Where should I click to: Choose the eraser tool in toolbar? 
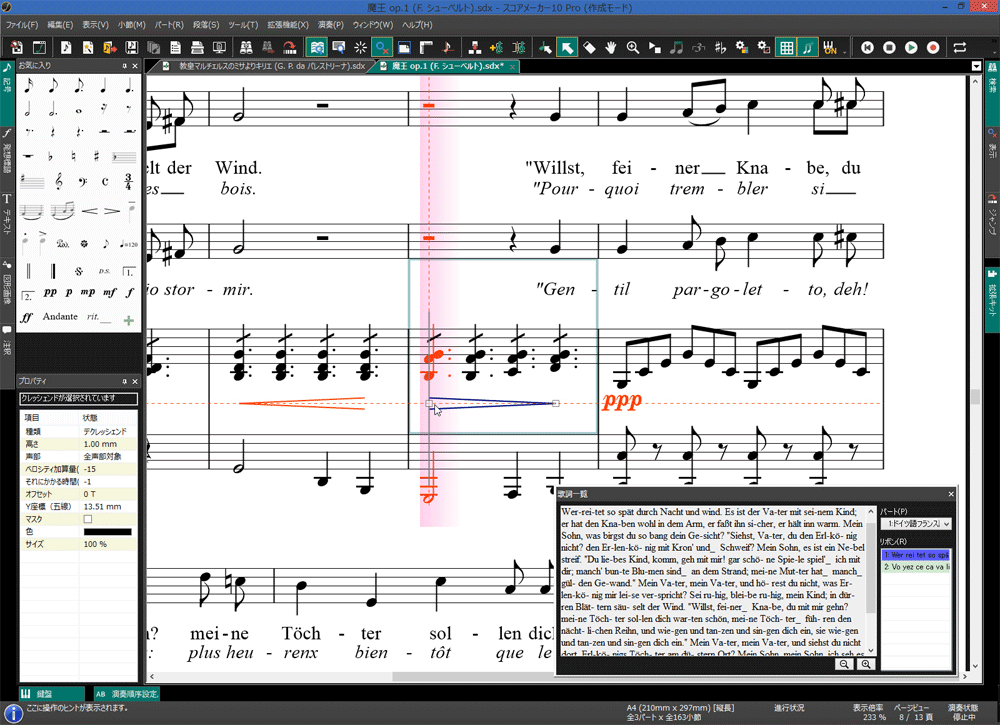coord(589,47)
